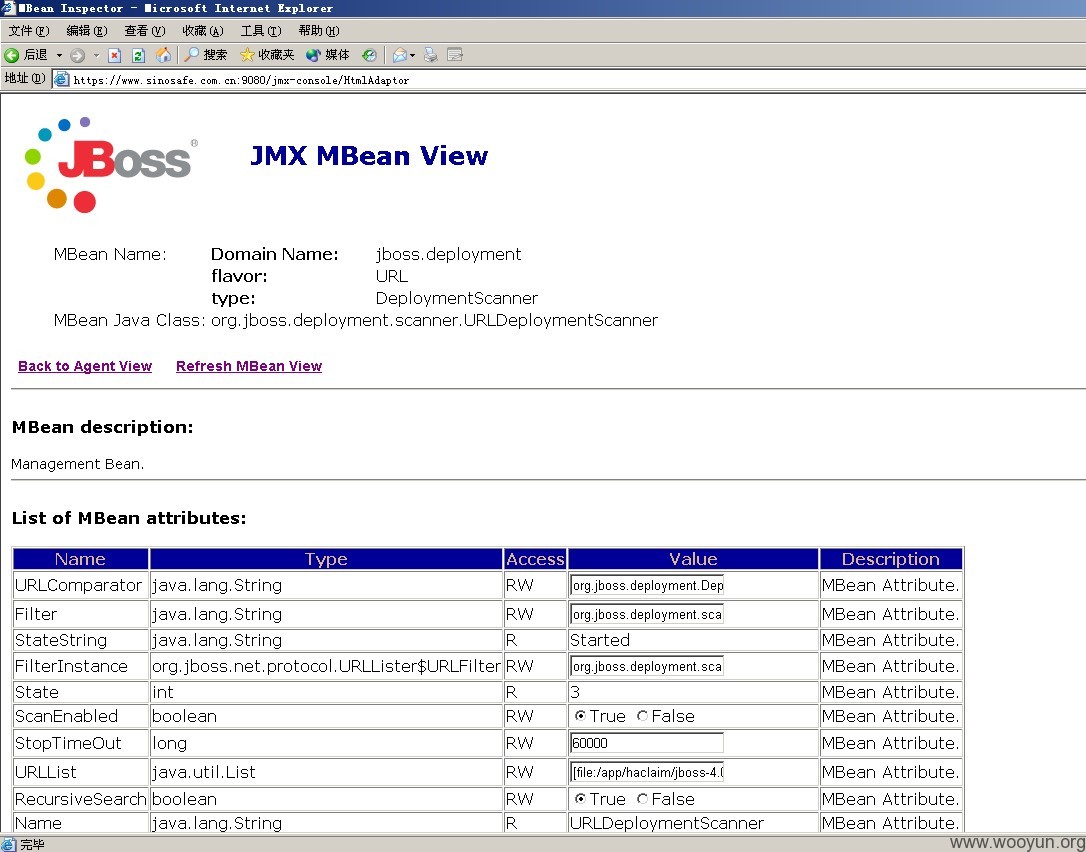The width and height of the screenshot is (1086, 852).
Task: Open the Tools (工具) menu
Action: coord(260,31)
